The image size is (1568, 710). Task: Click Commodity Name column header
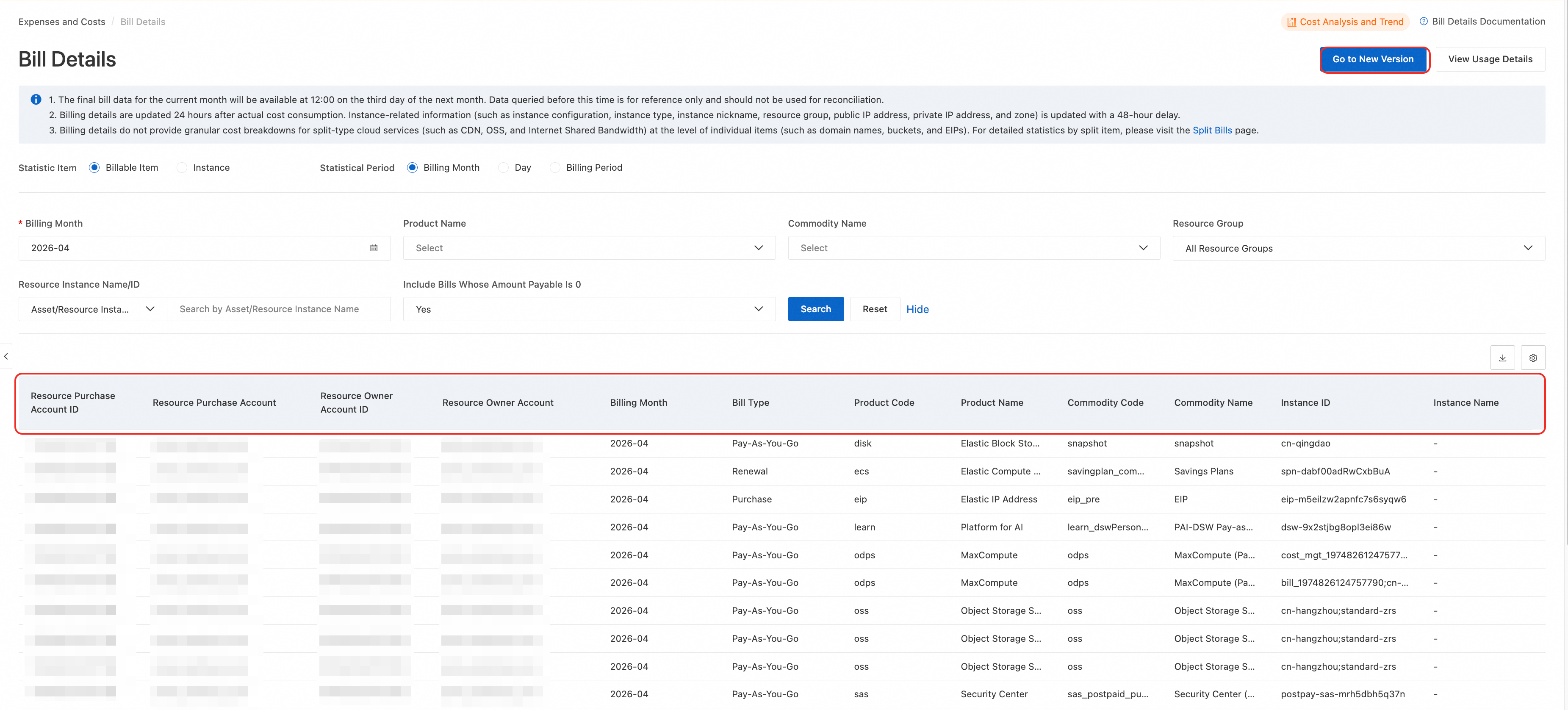[1213, 402]
